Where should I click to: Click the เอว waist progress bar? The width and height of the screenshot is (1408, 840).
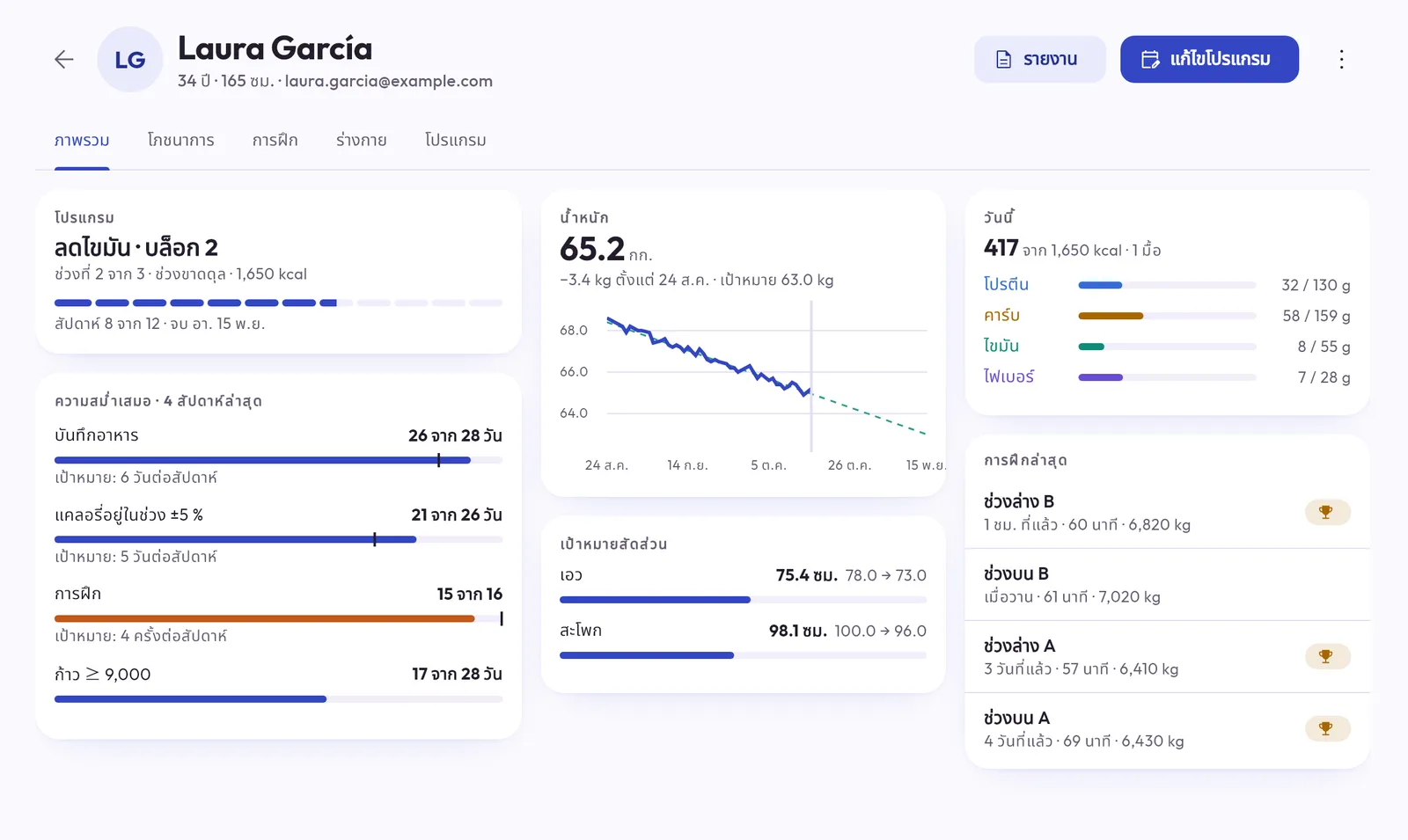click(744, 600)
